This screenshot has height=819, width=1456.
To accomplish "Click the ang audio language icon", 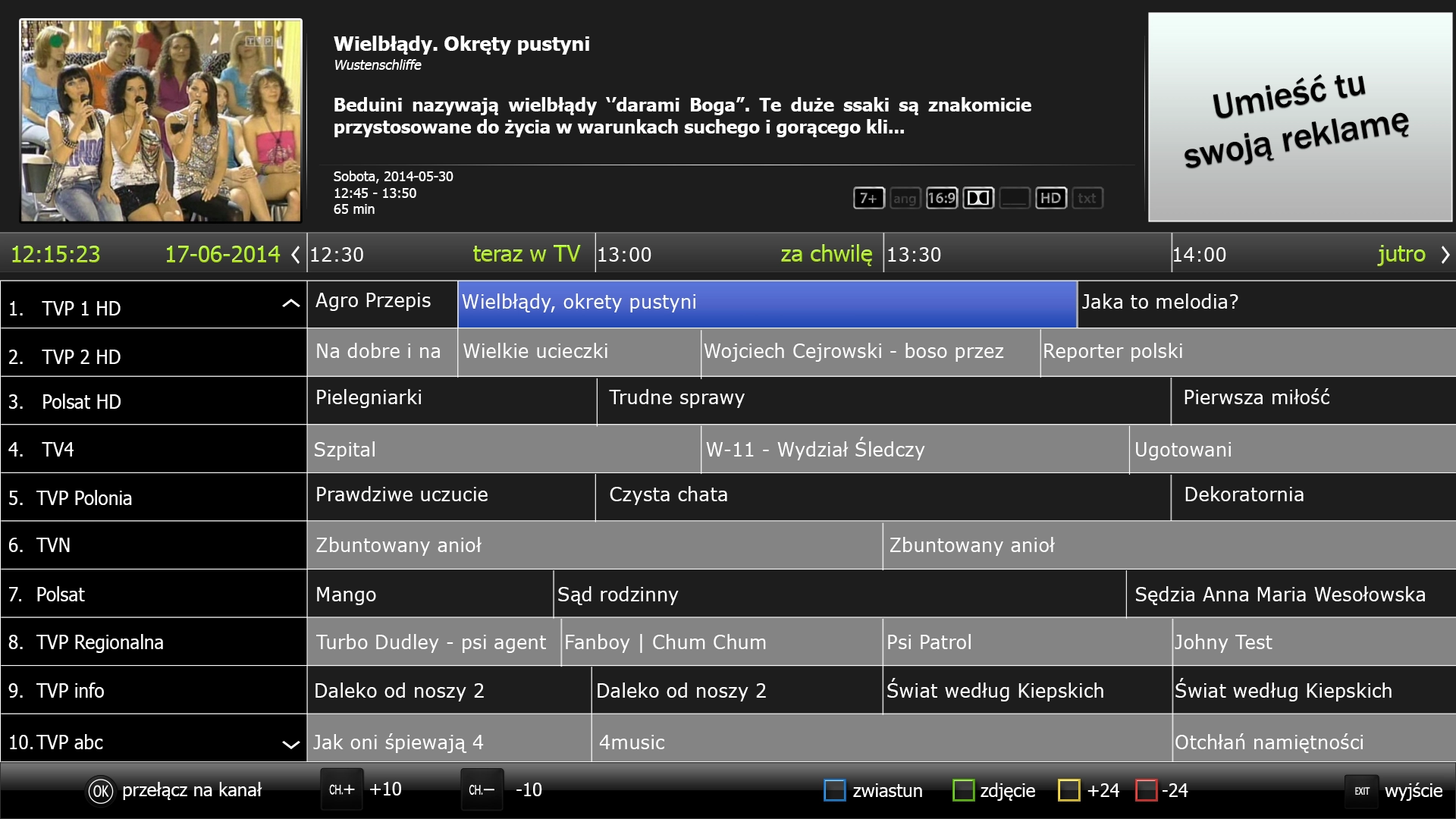I will [x=905, y=198].
